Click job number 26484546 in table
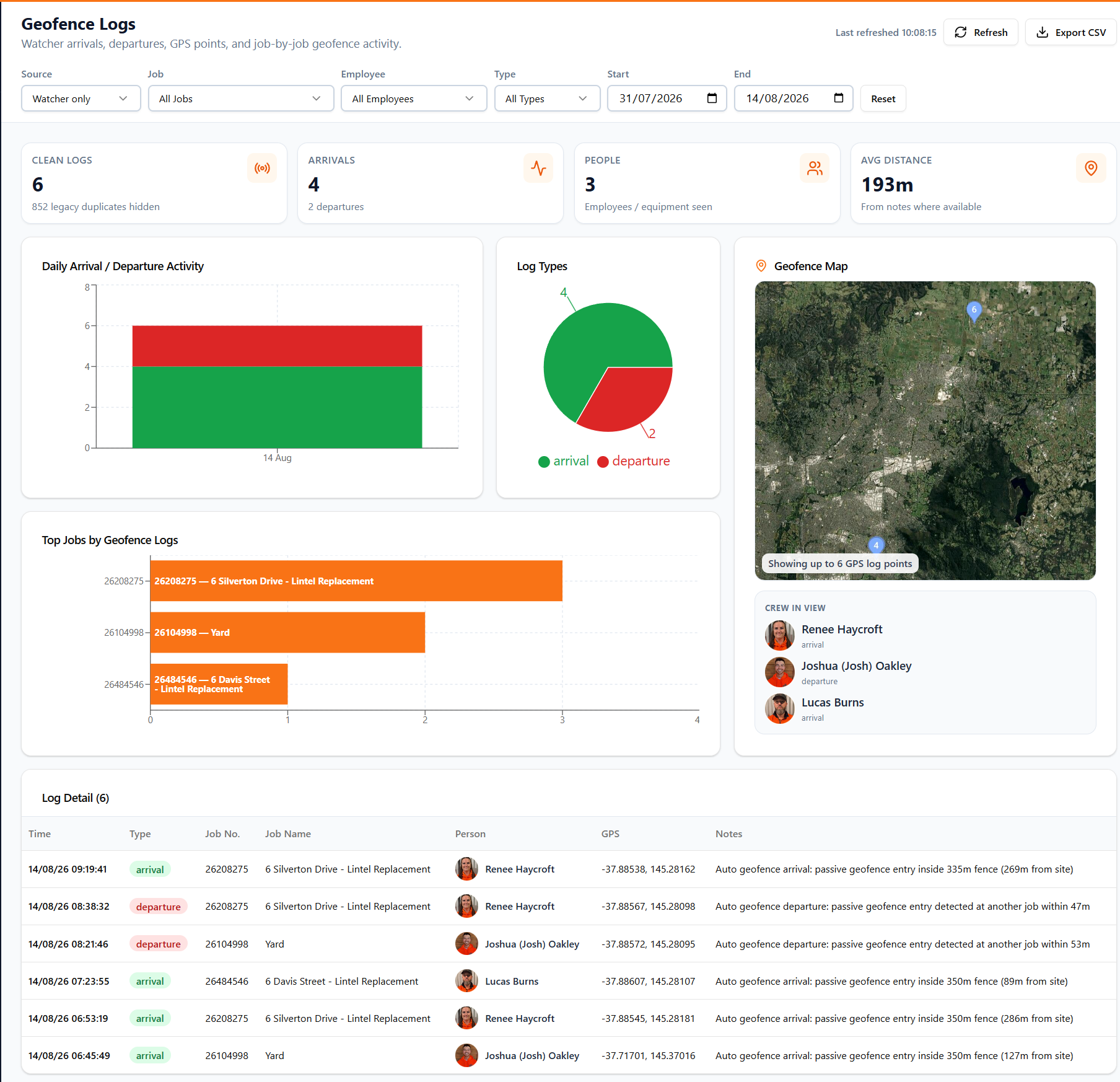The height and width of the screenshot is (1082, 1120). pyautogui.click(x=227, y=981)
